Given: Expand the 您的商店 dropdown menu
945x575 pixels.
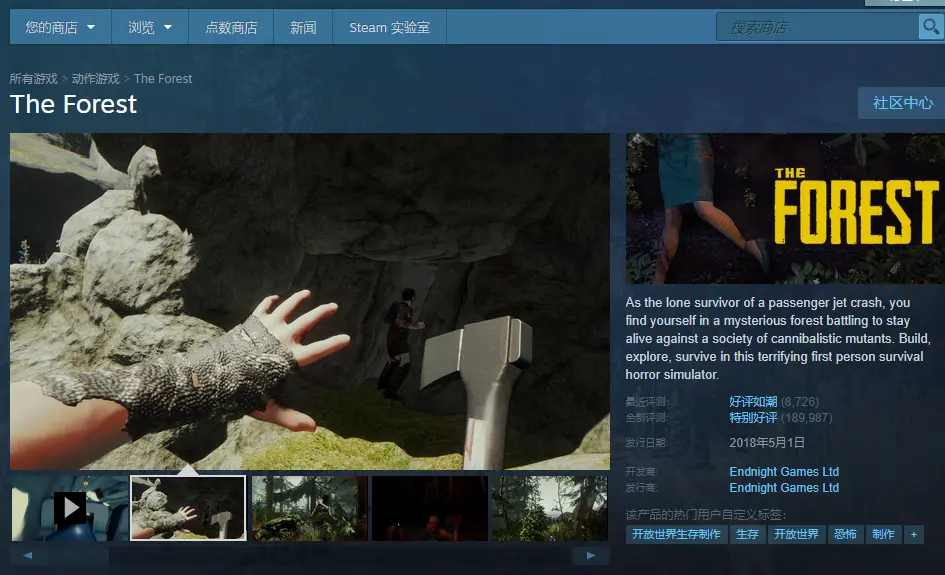Looking at the screenshot, I should point(60,27).
